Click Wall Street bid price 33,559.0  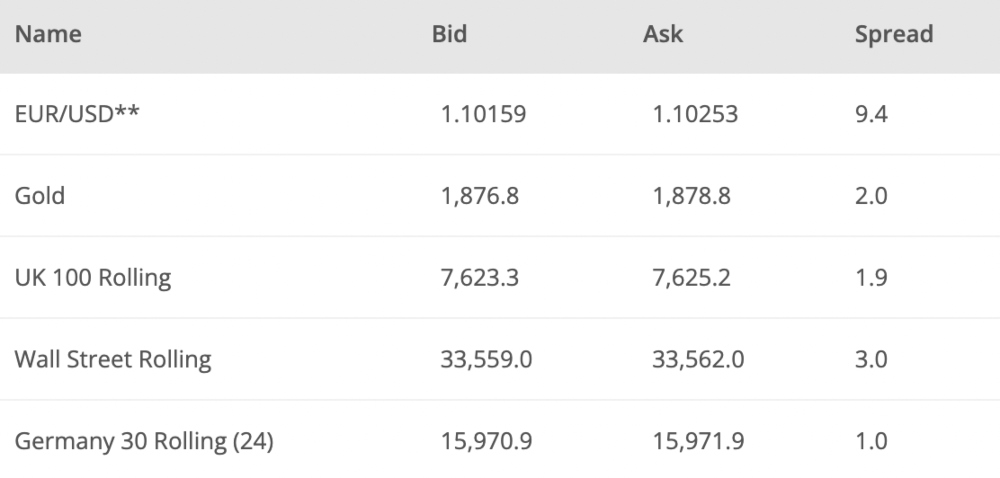[x=487, y=360]
